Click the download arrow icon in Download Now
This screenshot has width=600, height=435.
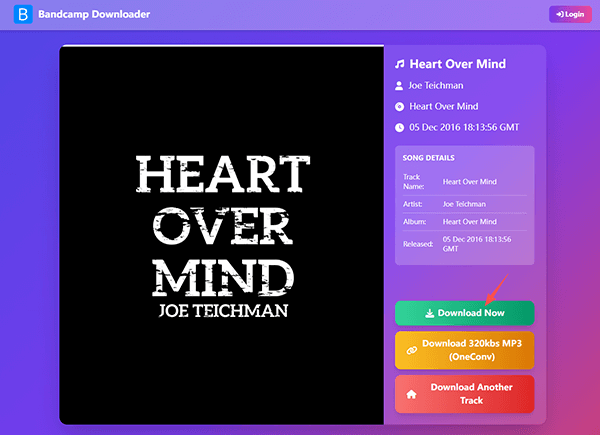click(430, 313)
